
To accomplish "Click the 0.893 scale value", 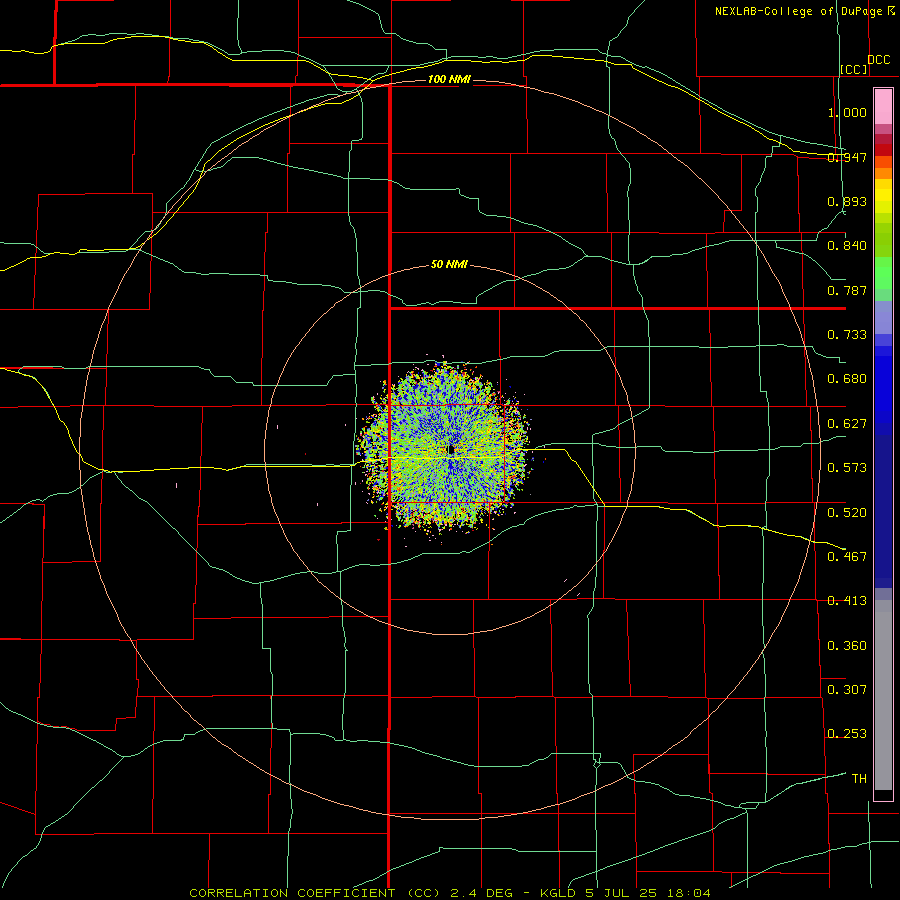I will 847,201.
